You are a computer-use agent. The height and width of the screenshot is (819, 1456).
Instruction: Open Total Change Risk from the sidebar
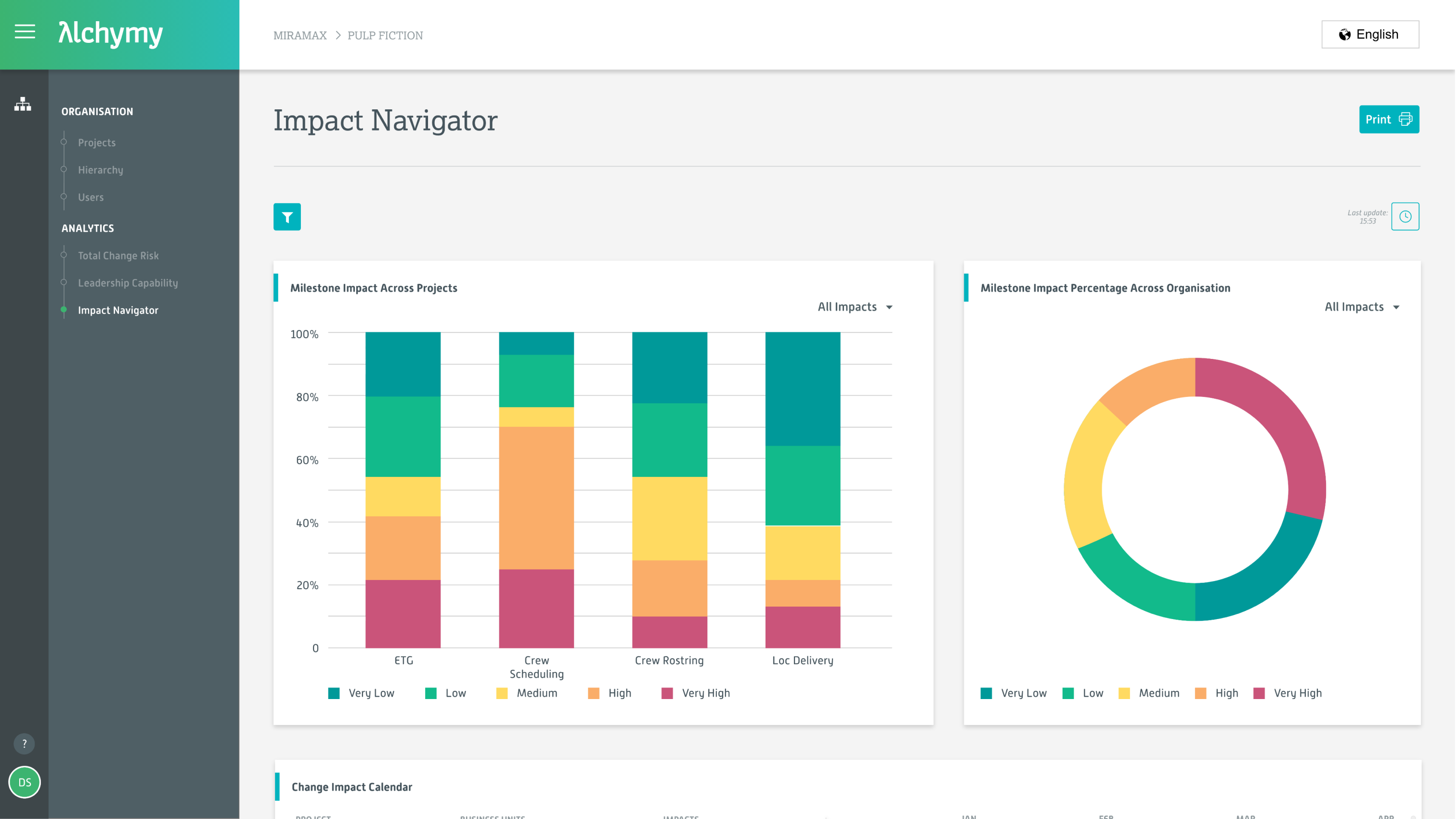point(118,255)
